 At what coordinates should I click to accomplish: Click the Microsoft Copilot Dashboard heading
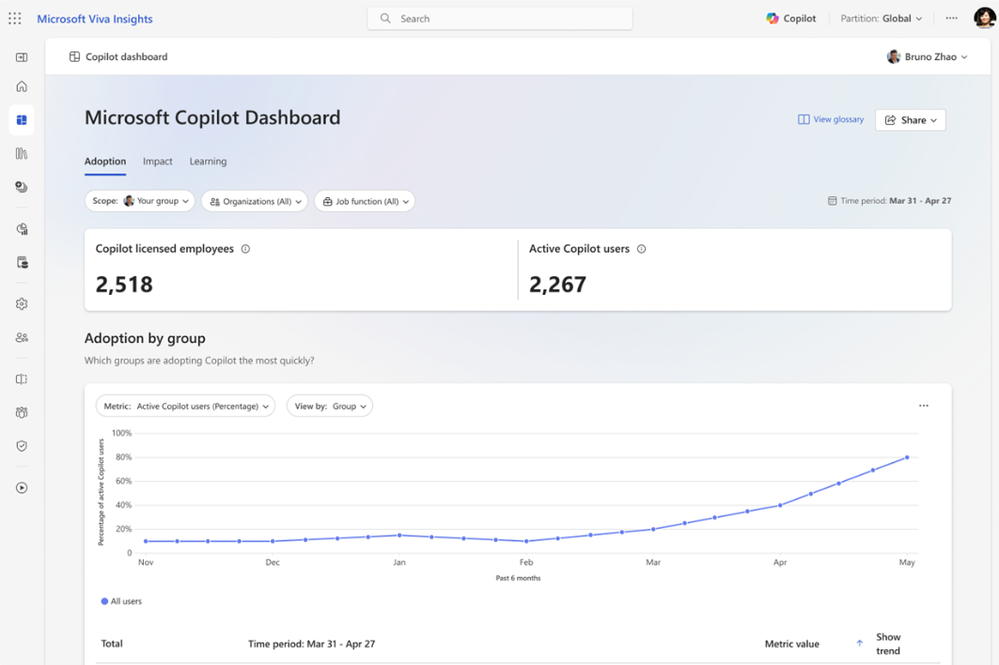[x=212, y=118]
